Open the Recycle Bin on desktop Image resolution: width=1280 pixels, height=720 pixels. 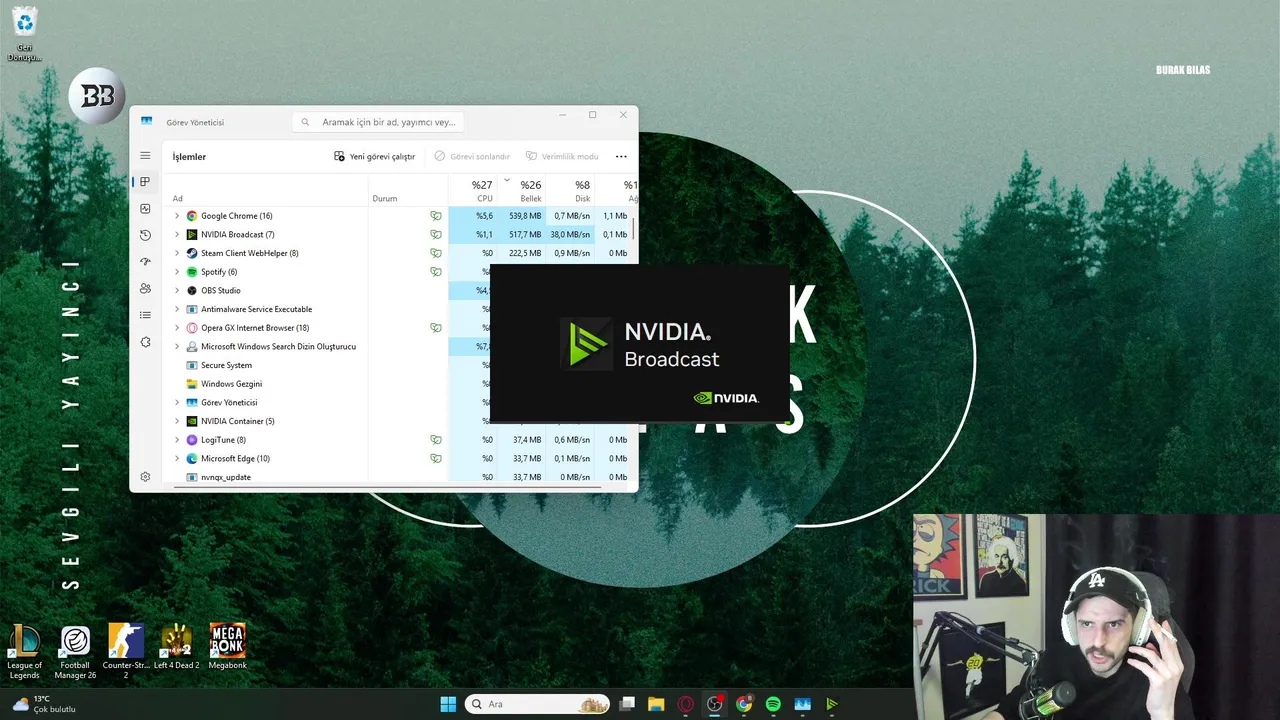[24, 33]
